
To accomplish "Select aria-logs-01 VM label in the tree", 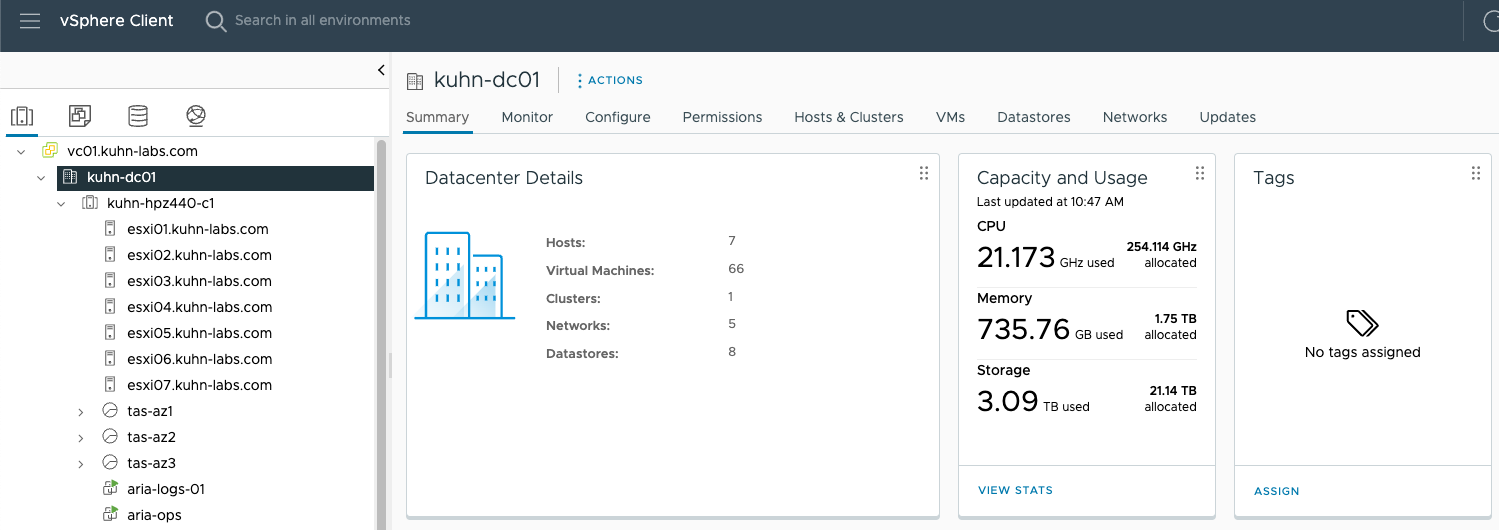I will click(166, 489).
